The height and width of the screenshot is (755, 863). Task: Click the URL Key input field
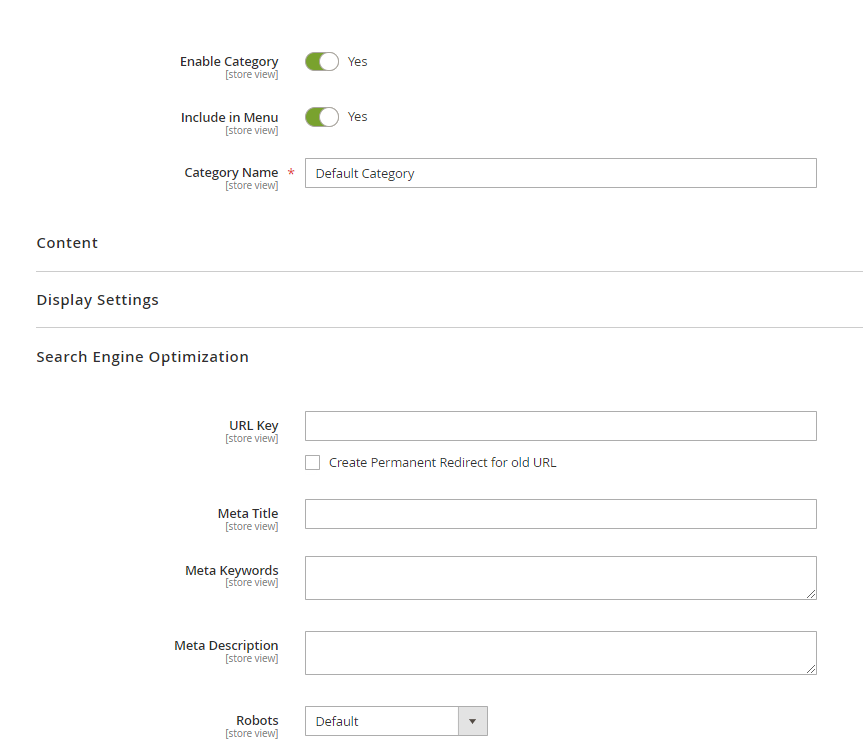(x=560, y=425)
